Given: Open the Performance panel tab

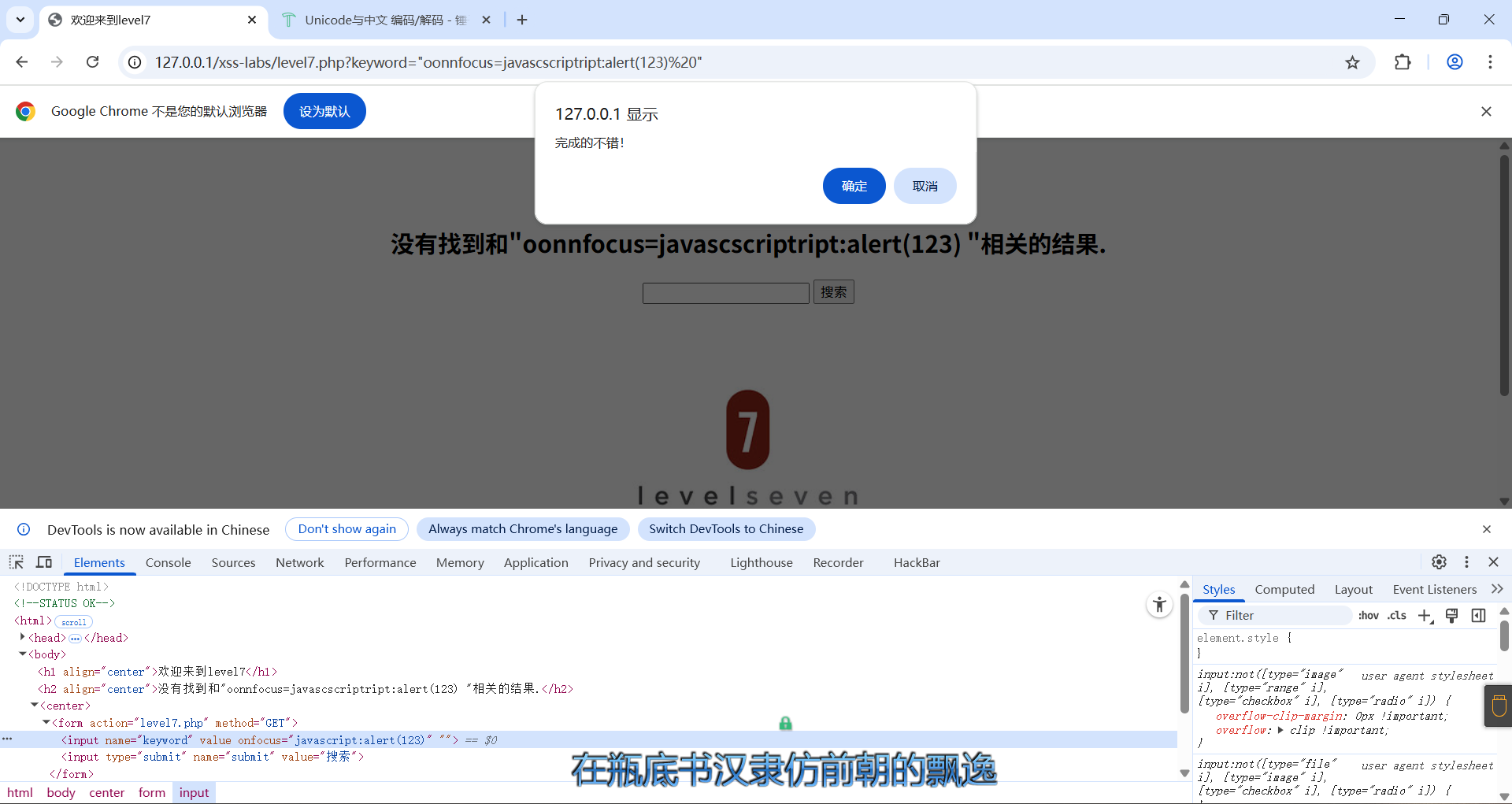Looking at the screenshot, I should (x=380, y=562).
